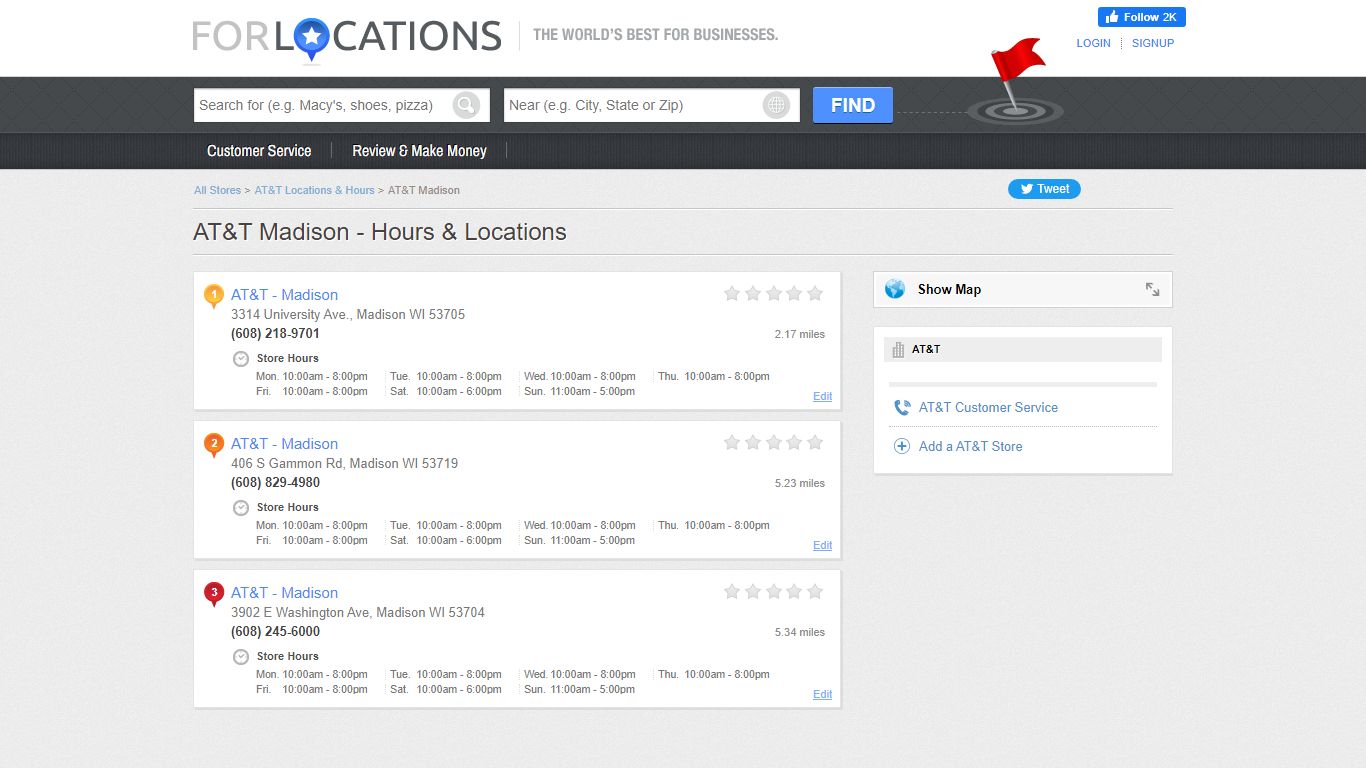Click the clock icon for S Gammon Rd hours
This screenshot has width=1366, height=768.
click(241, 508)
